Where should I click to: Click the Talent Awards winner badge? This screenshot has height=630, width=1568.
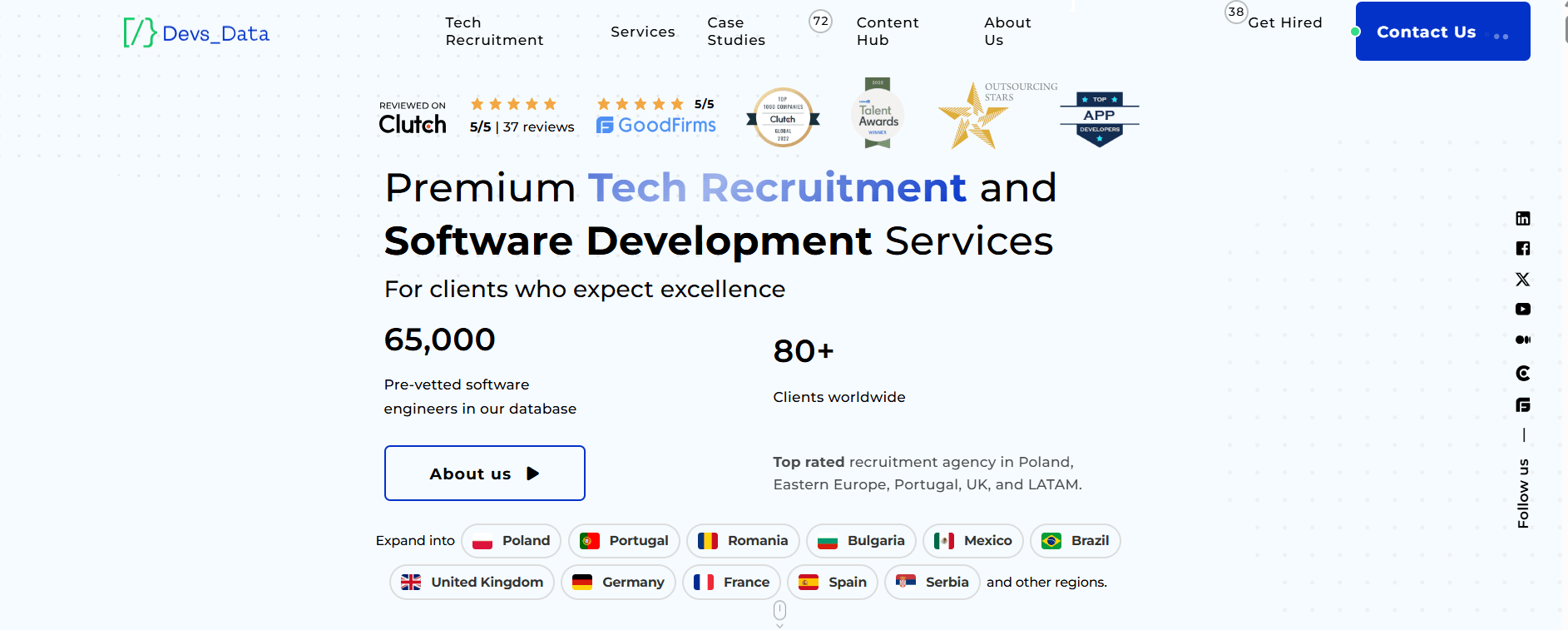(878, 114)
